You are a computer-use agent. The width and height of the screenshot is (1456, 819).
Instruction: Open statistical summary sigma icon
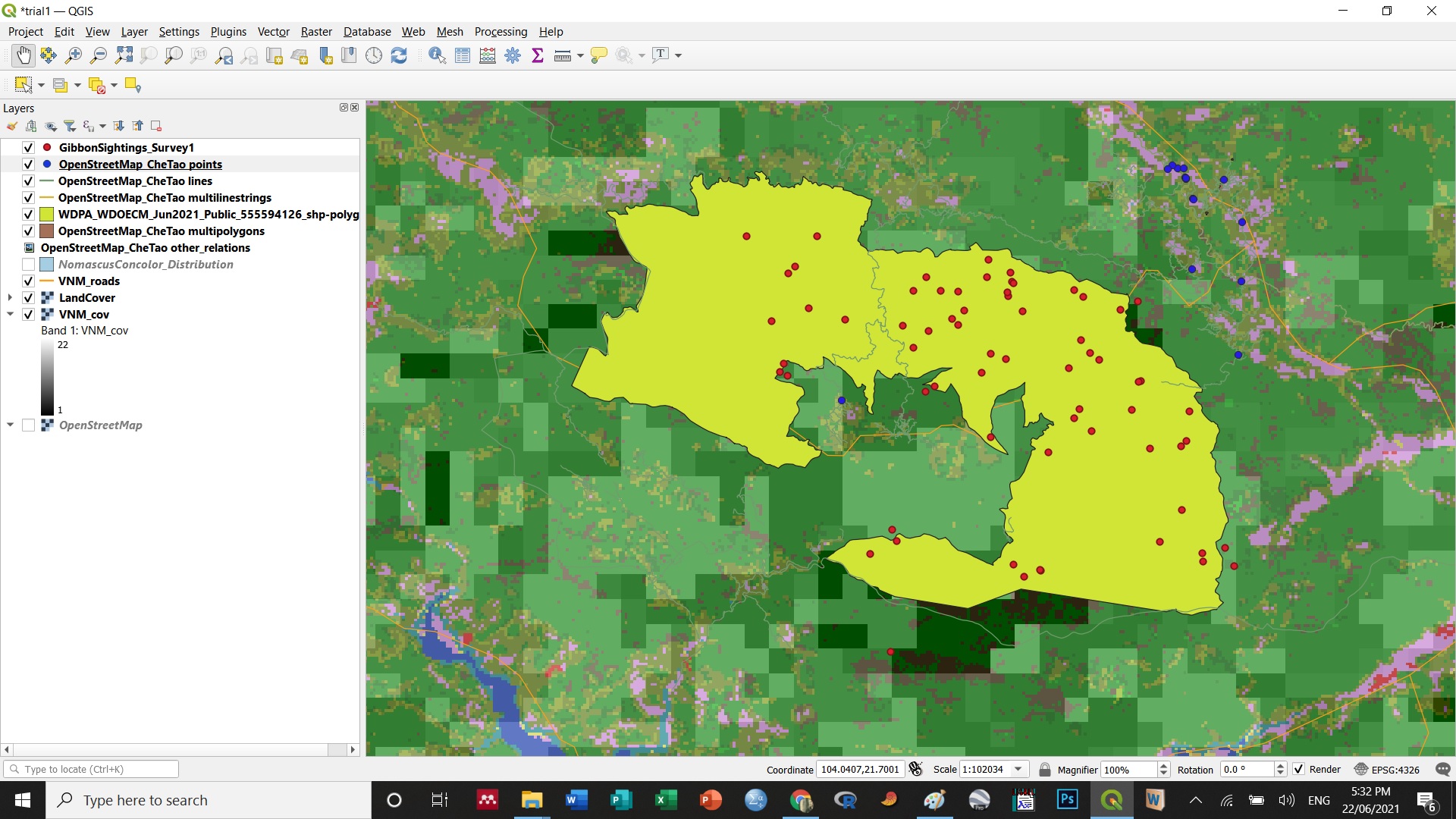(538, 55)
